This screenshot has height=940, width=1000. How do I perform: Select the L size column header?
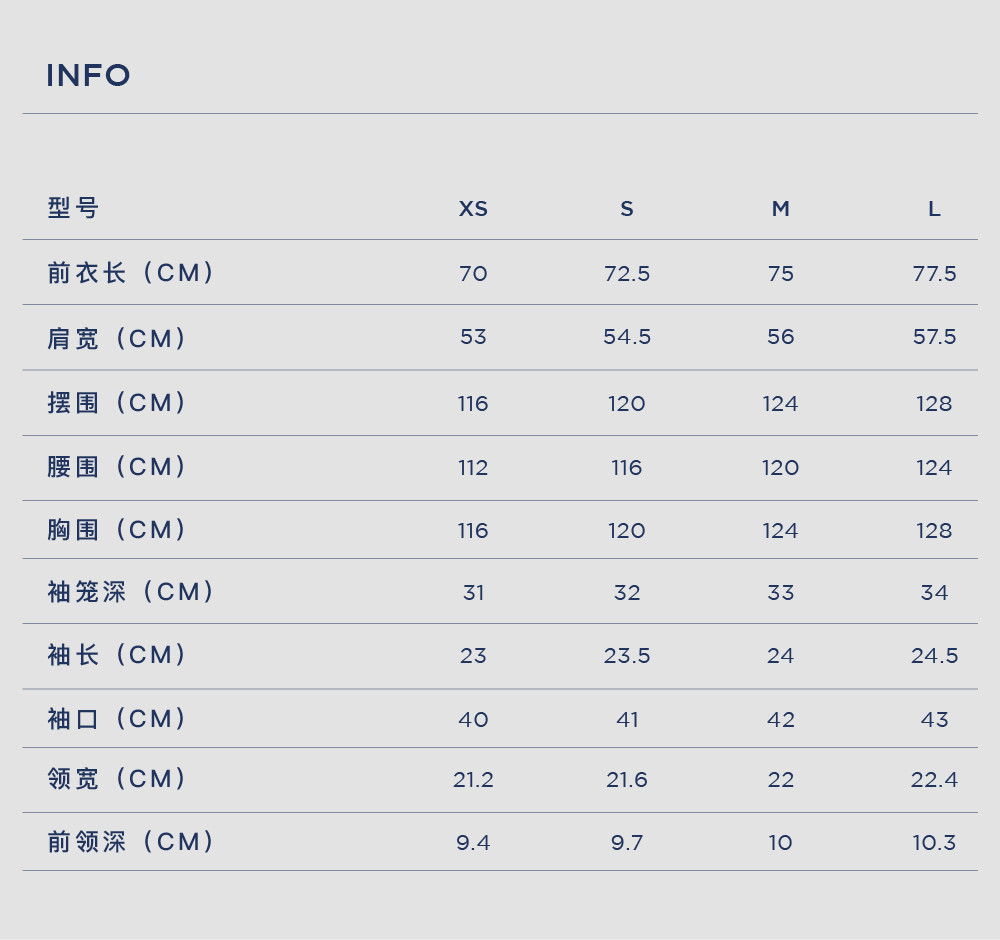click(x=934, y=209)
